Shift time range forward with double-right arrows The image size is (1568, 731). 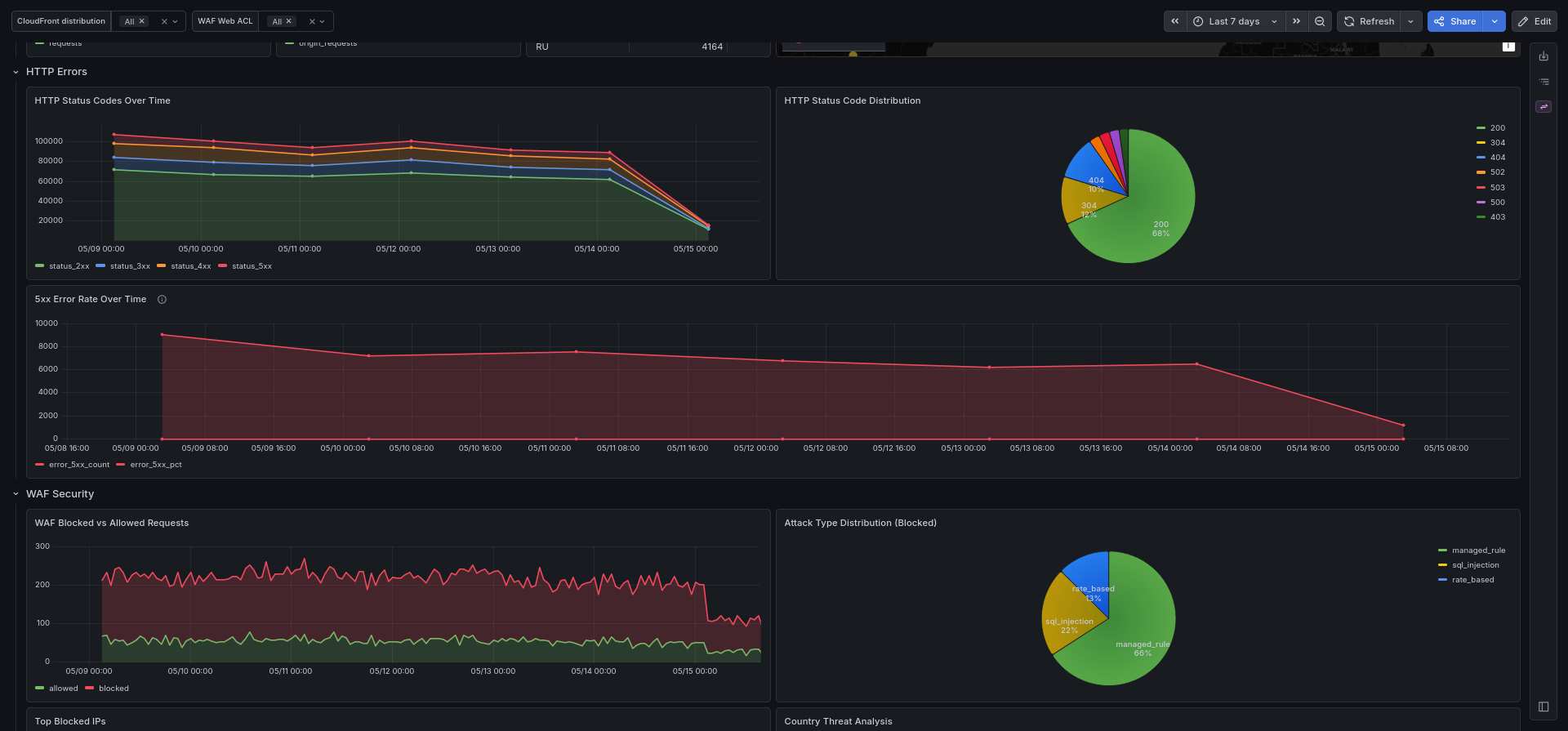click(x=1296, y=21)
